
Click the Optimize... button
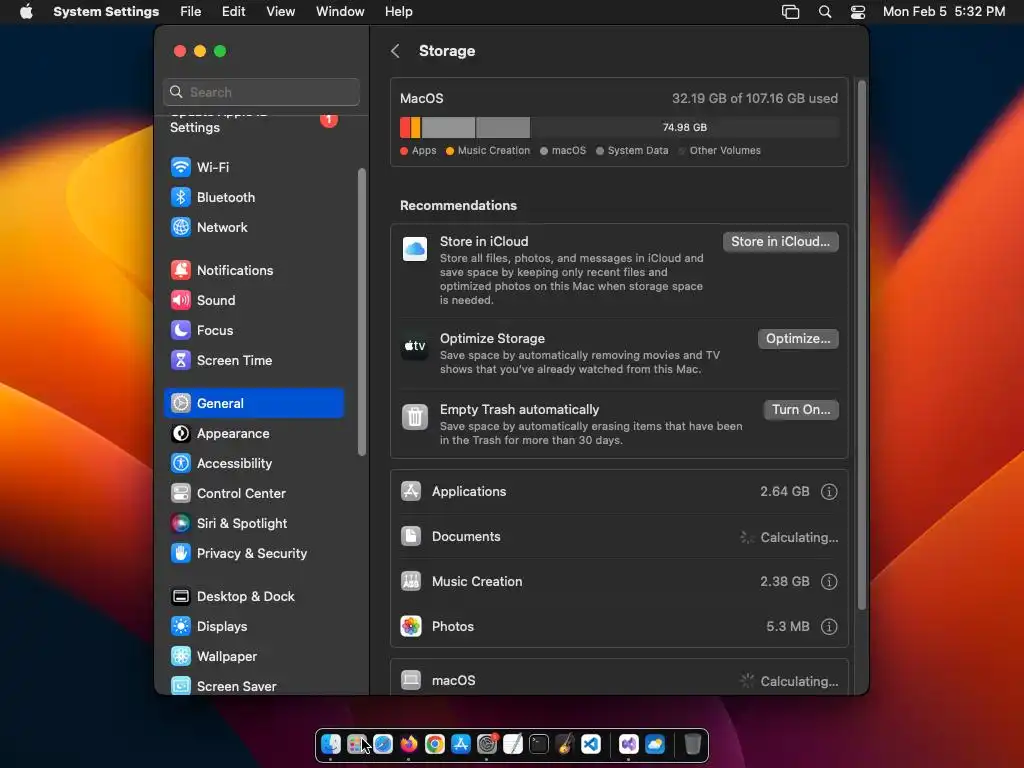point(798,339)
